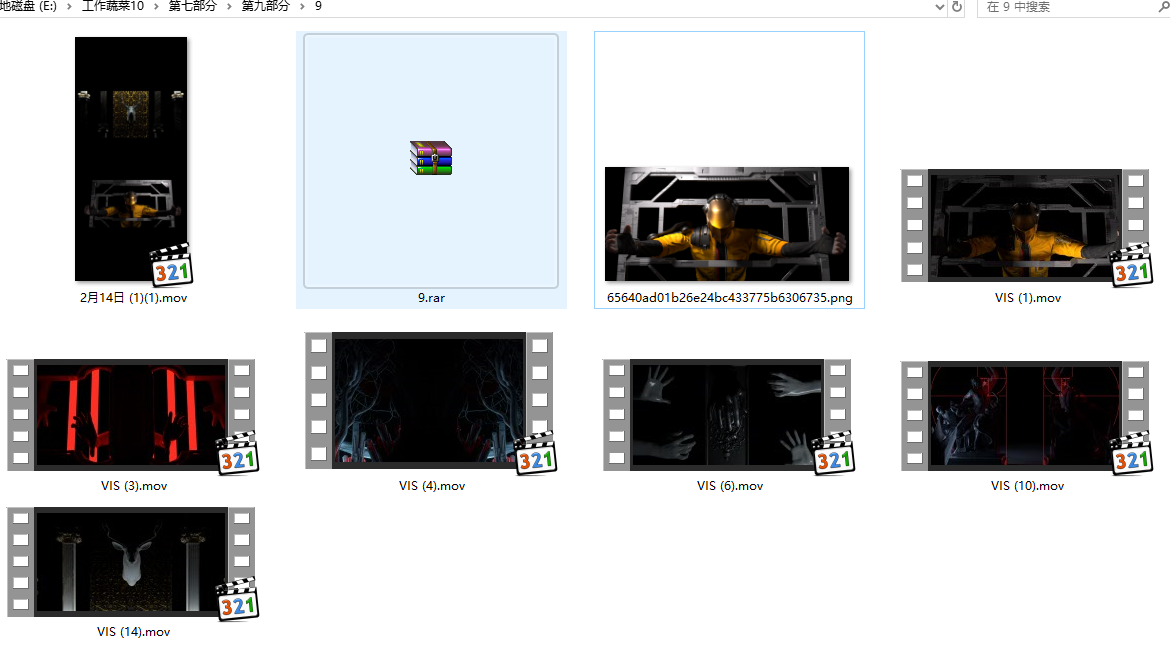Click the 321 player badge on 2月14日 (1)(1).mov

tap(172, 265)
